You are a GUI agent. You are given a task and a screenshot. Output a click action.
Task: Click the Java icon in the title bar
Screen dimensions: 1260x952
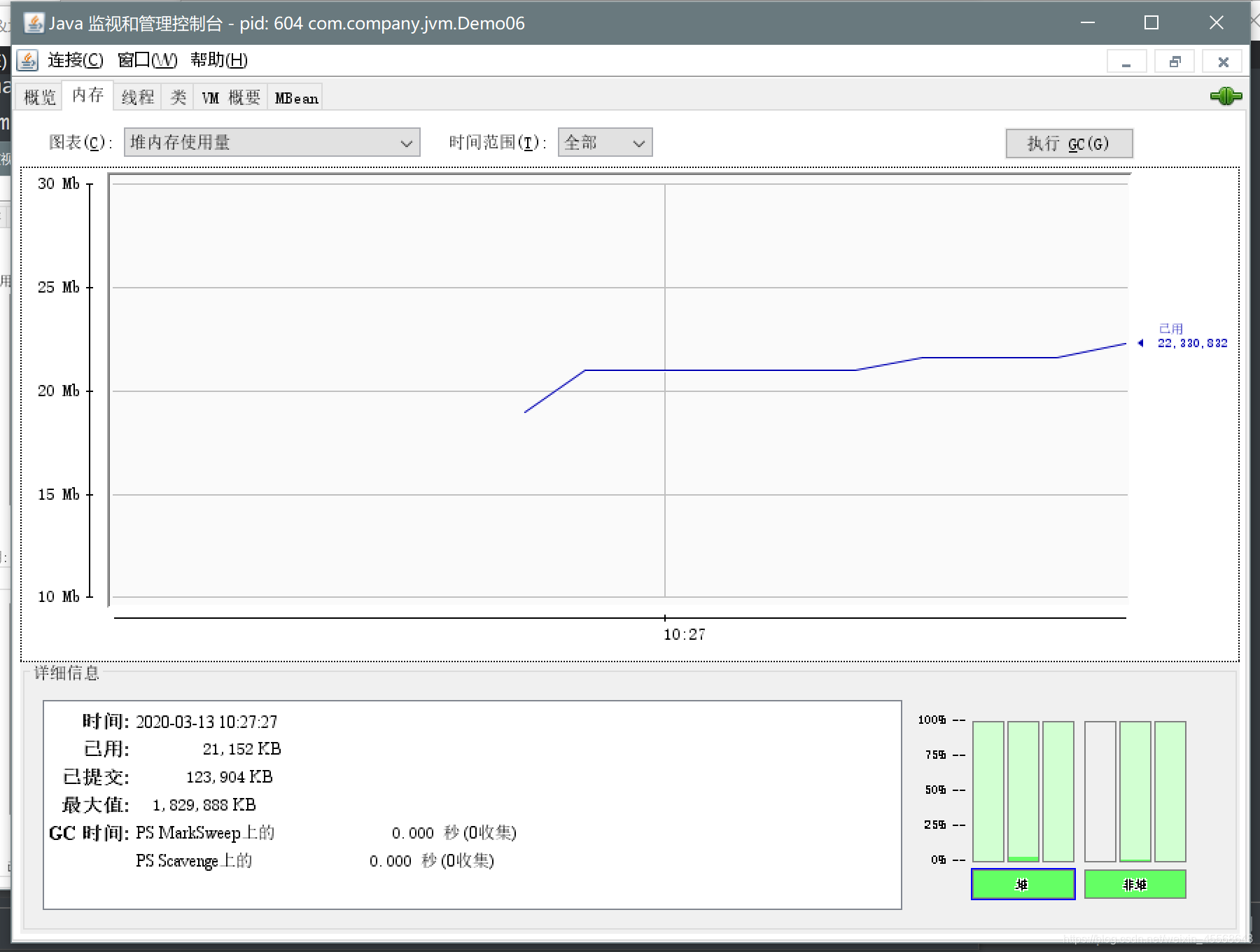[34, 23]
